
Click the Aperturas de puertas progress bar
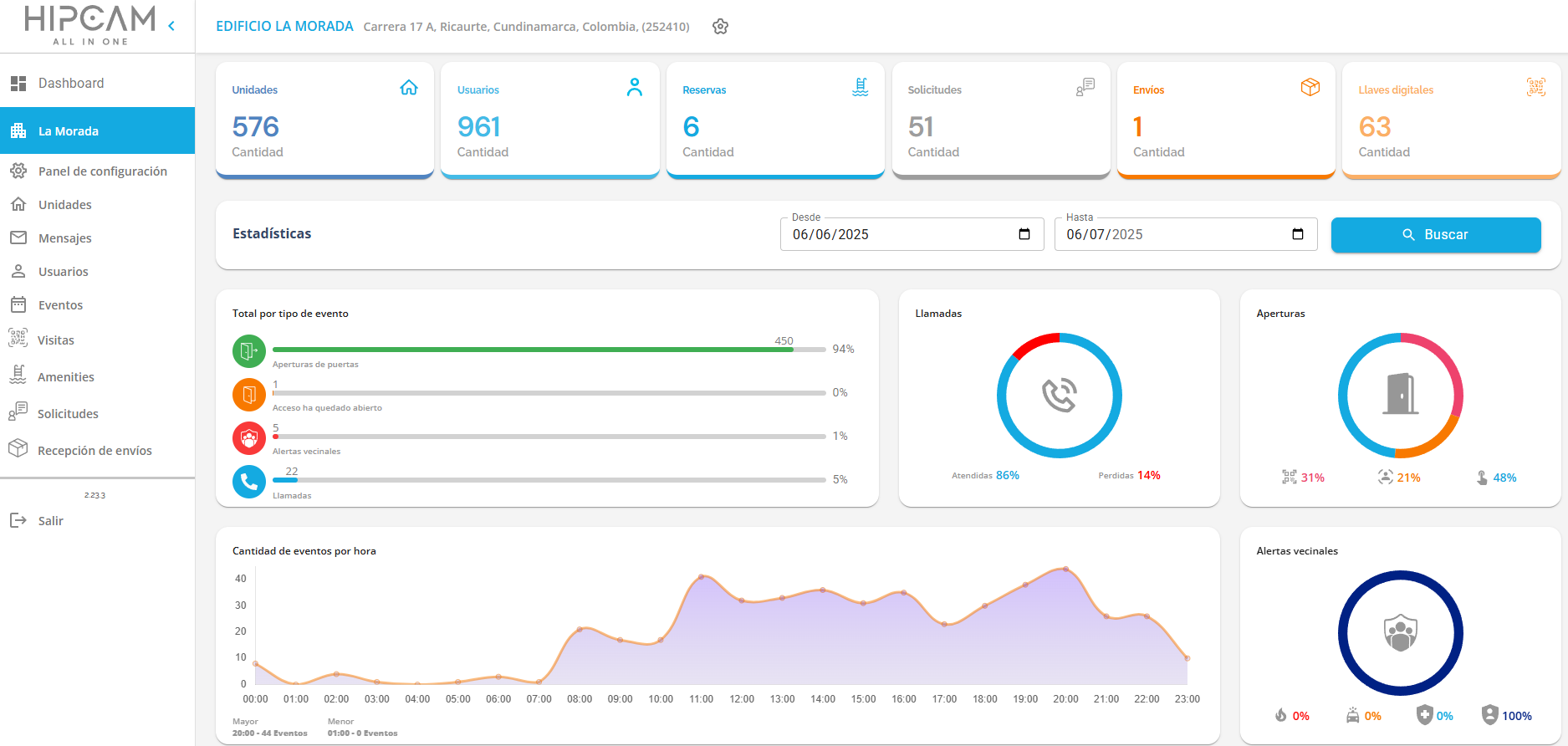click(549, 350)
